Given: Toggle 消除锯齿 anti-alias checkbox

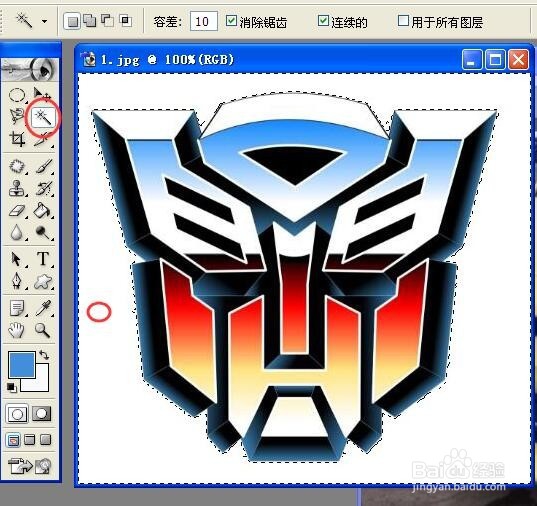Looking at the screenshot, I should tap(231, 21).
